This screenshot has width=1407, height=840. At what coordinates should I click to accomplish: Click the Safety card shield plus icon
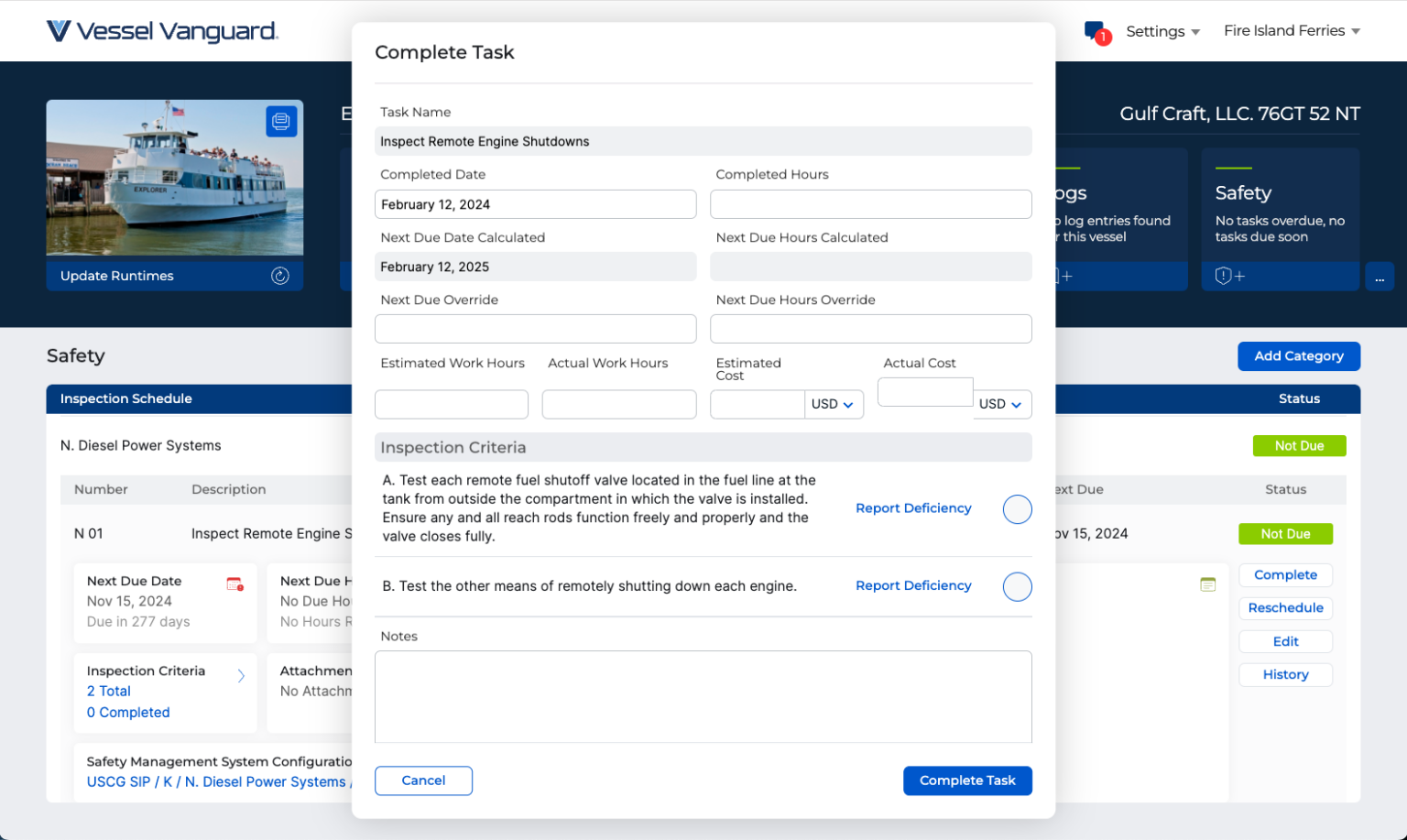[x=1229, y=276]
